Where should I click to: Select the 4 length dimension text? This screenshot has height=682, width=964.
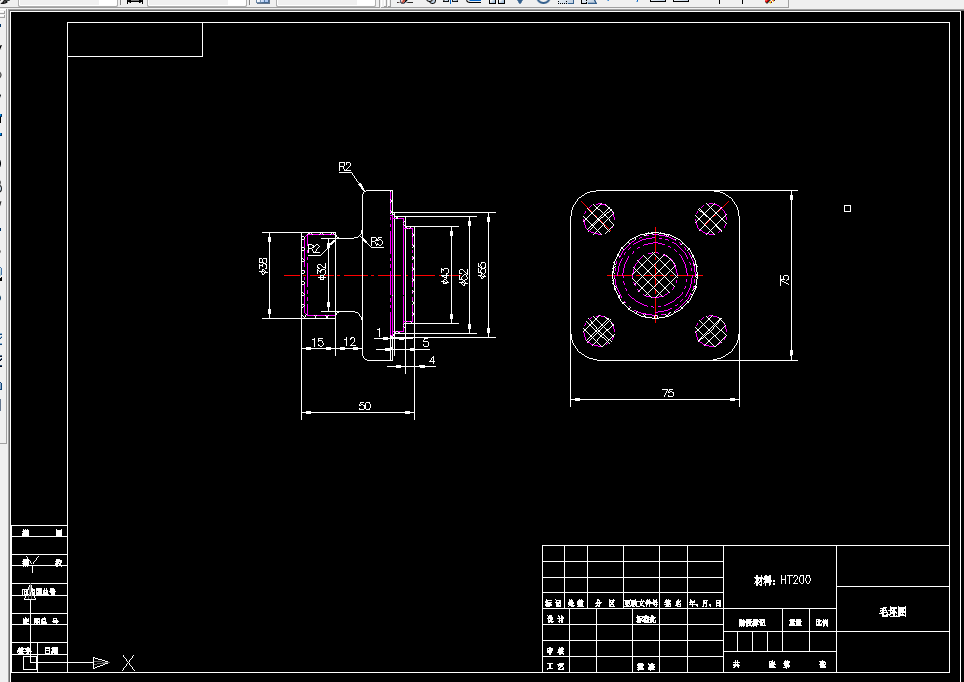pos(432,360)
